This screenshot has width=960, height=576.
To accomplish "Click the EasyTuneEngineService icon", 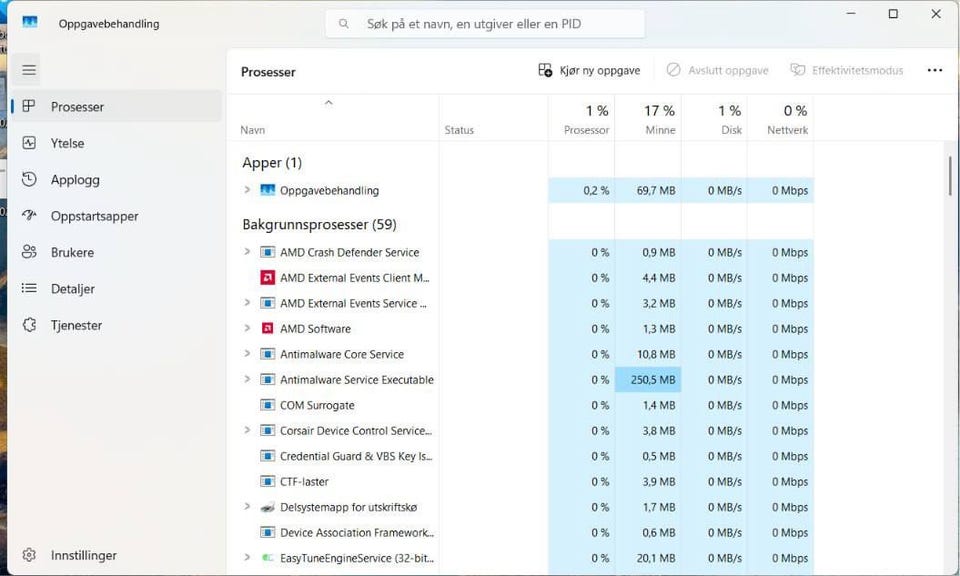I will click(268, 558).
